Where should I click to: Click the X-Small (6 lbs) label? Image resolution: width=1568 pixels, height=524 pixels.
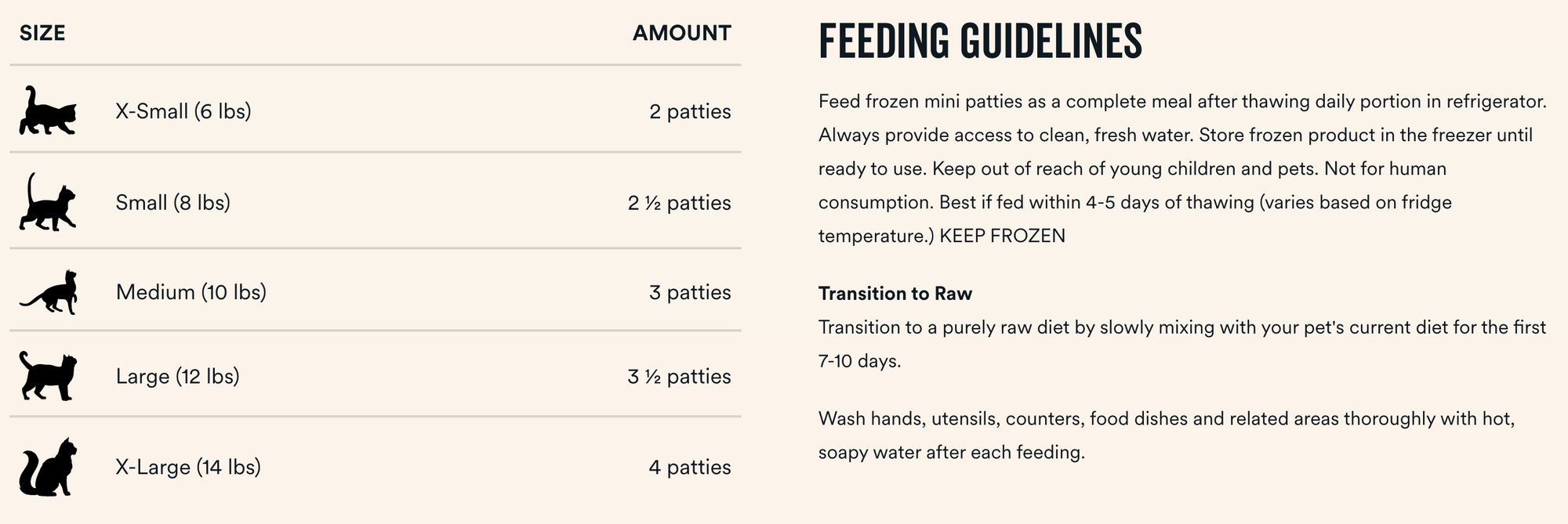coord(183,111)
